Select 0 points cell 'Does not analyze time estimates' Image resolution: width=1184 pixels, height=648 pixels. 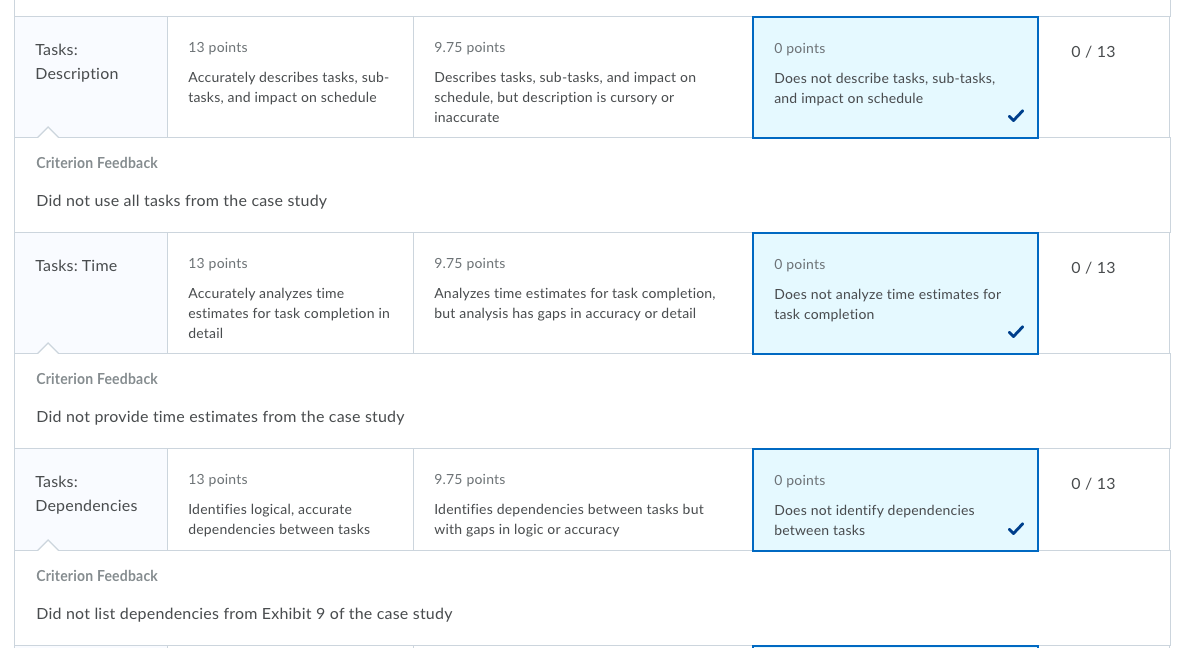tap(896, 294)
